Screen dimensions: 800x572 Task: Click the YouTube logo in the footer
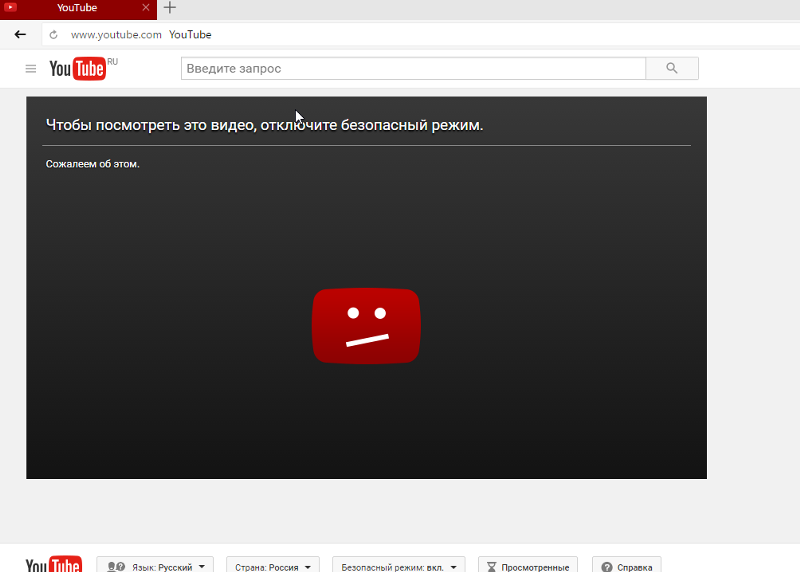tap(54, 564)
